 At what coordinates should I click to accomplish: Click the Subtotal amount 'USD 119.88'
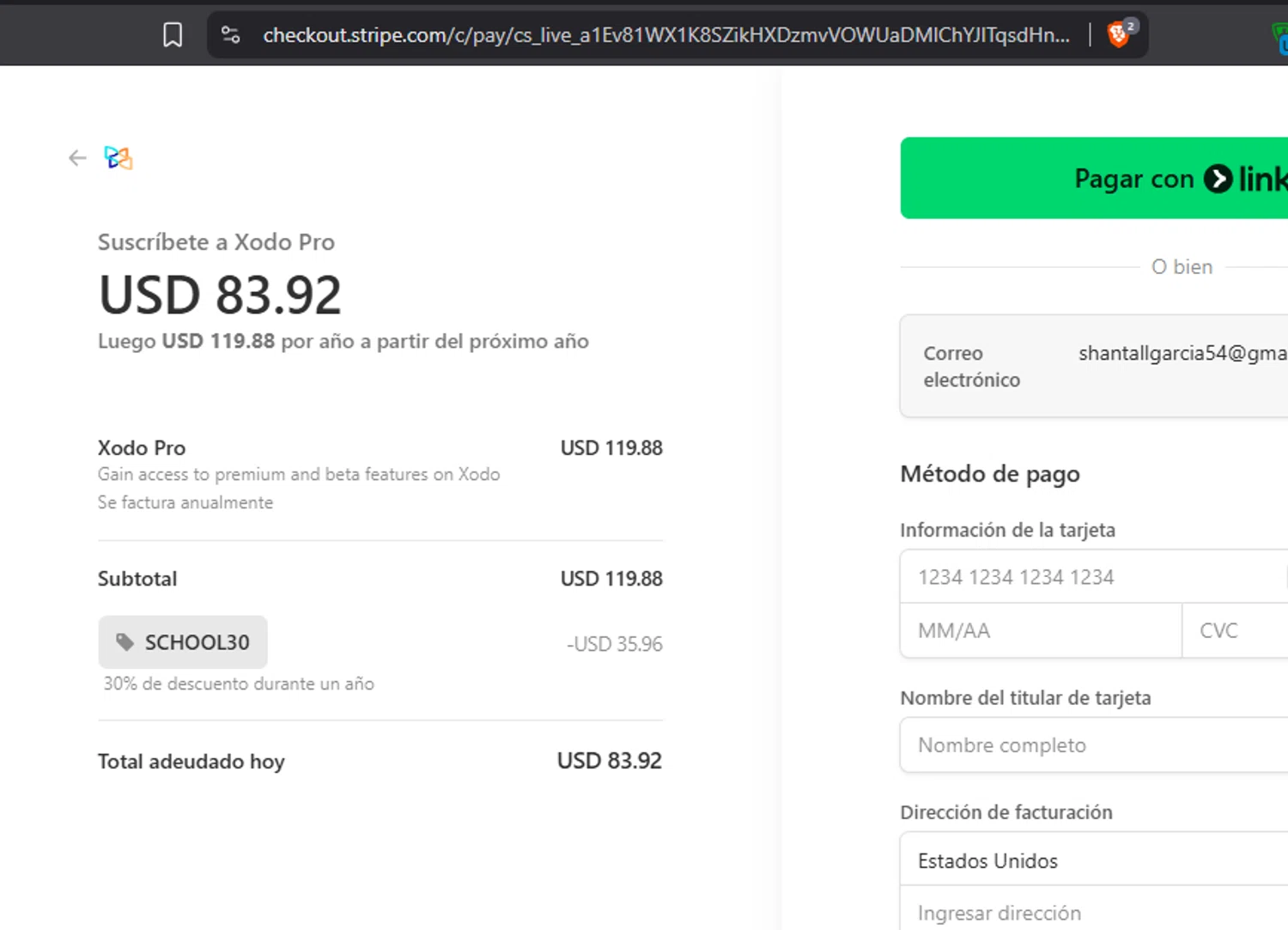[x=611, y=579]
